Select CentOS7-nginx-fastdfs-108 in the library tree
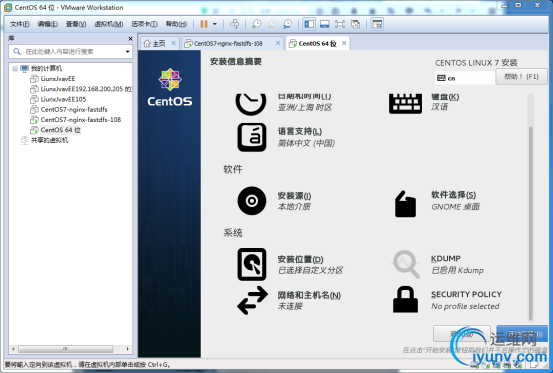This screenshot has height=373, width=553. point(80,120)
